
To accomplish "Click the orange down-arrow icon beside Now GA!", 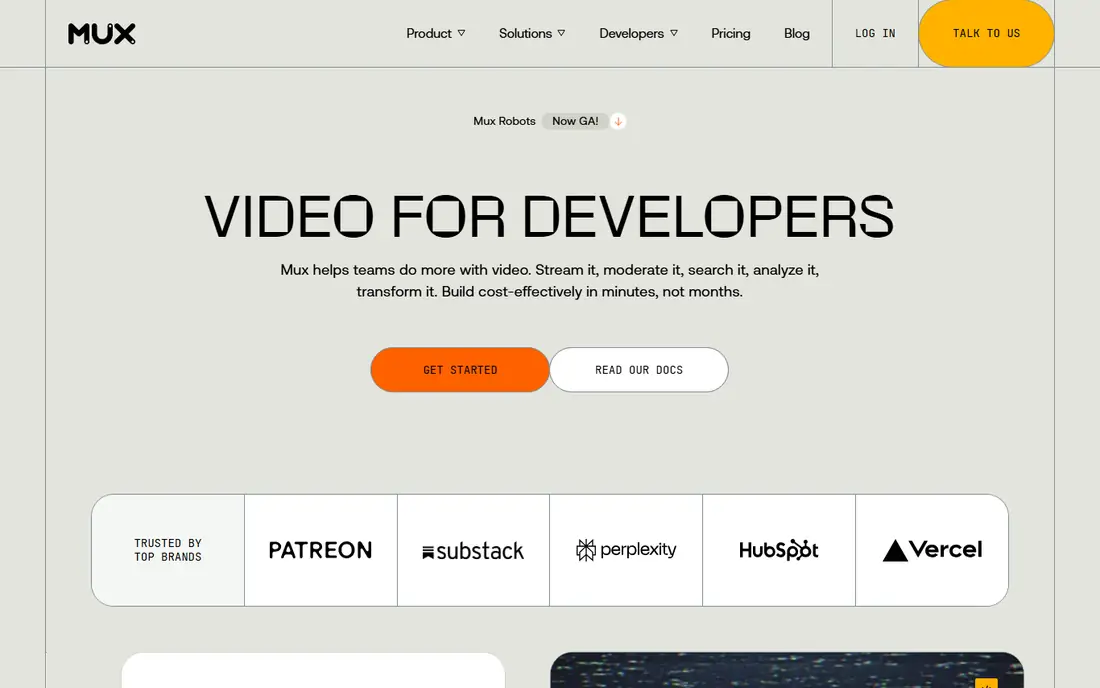I will 618,121.
